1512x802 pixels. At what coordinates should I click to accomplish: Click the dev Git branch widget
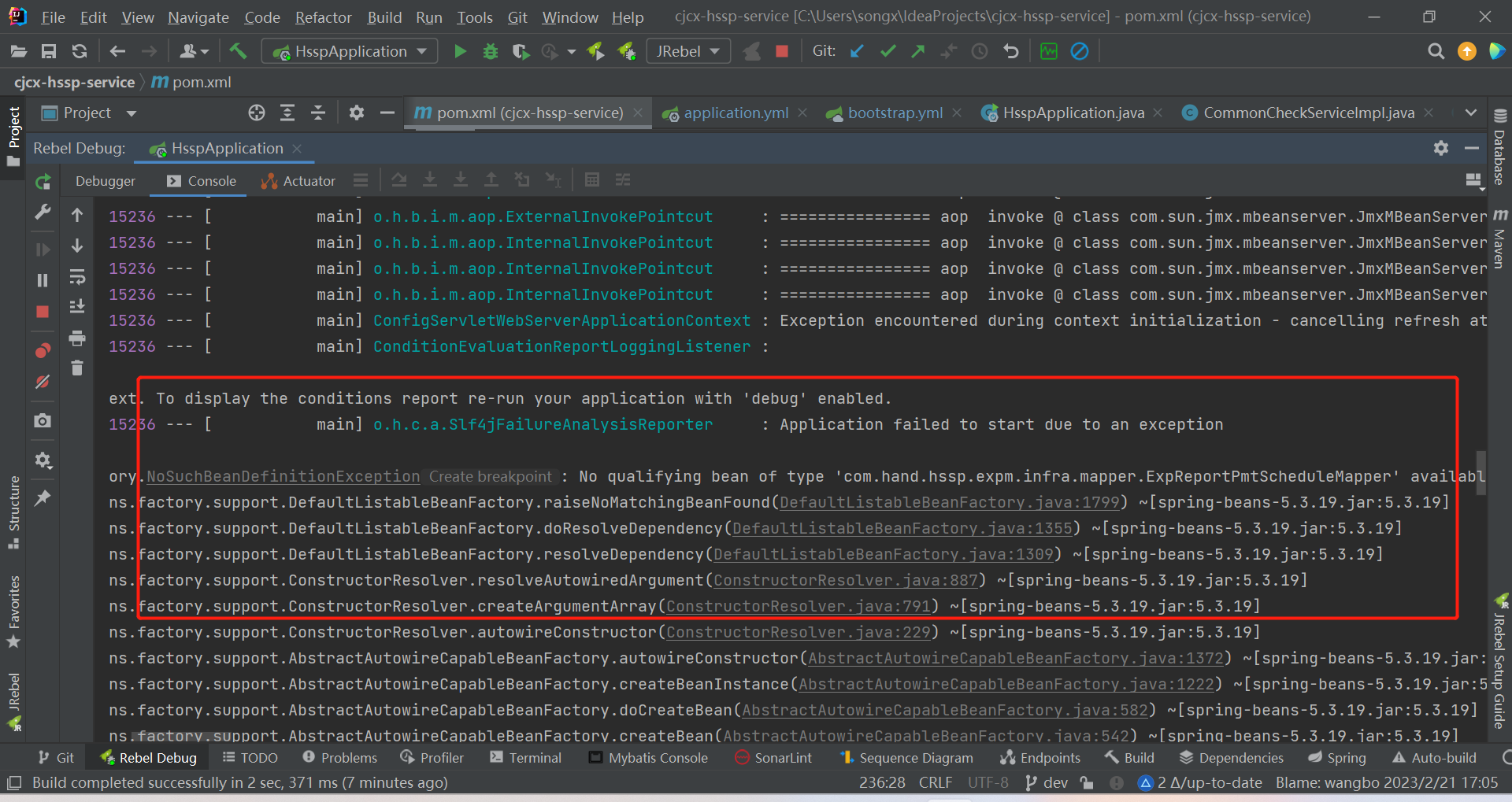click(1047, 782)
